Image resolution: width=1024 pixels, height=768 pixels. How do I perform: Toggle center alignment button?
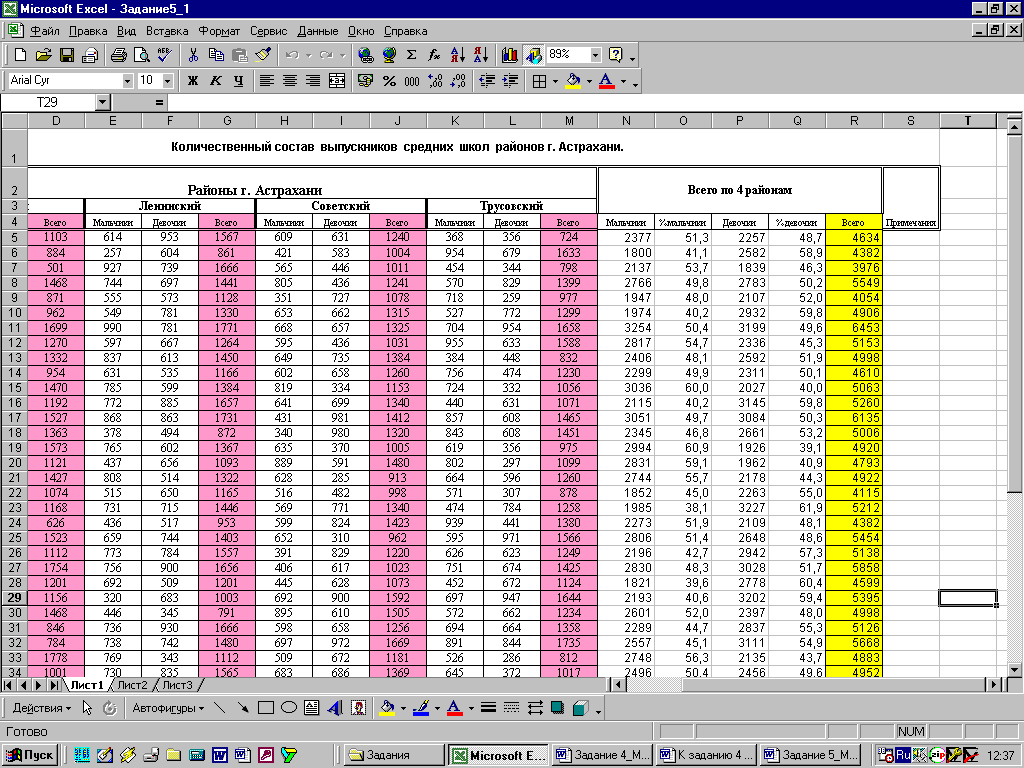290,81
